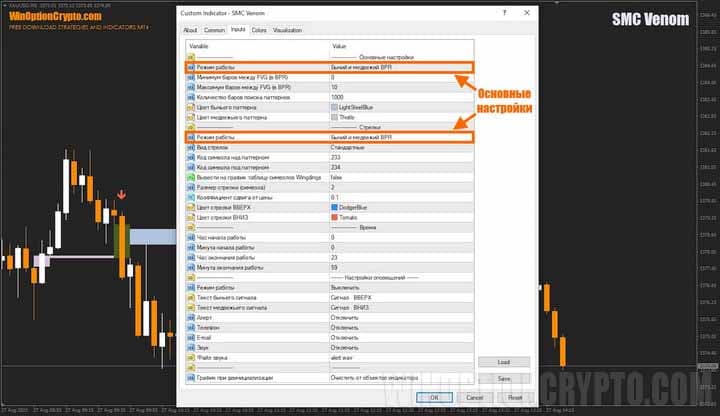Image resolution: width=720 pixels, height=416 pixels.
Task: Click the icon next to 'Количество баров поиска паттернов'
Action: coord(190,96)
